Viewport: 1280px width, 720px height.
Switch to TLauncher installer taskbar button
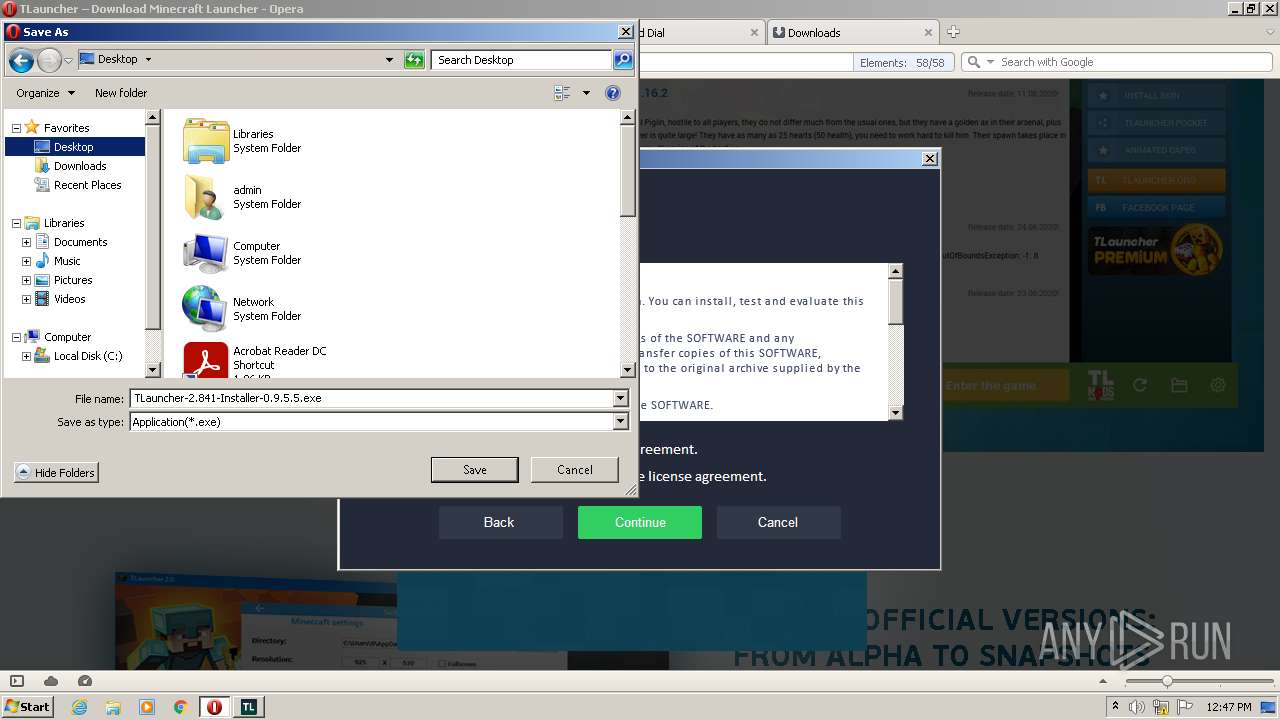248,707
